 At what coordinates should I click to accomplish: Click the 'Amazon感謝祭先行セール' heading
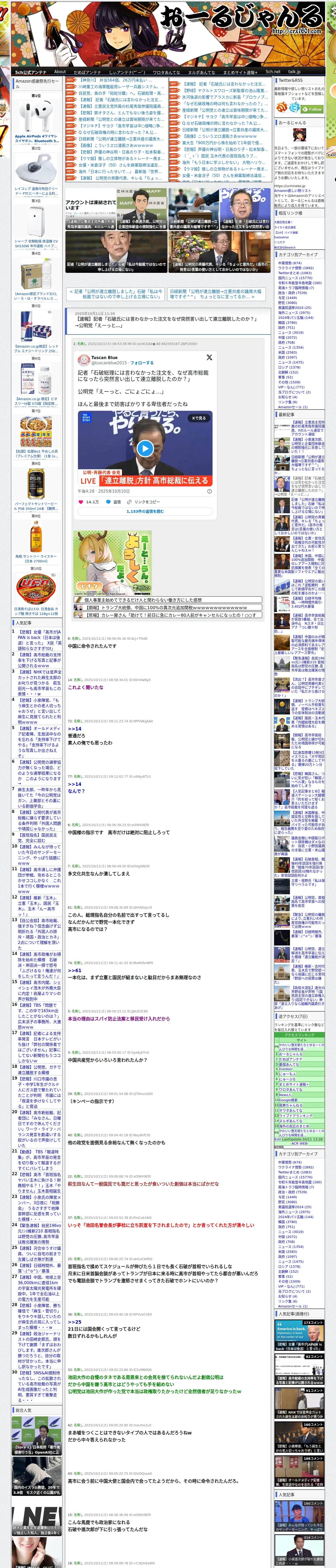37,83
